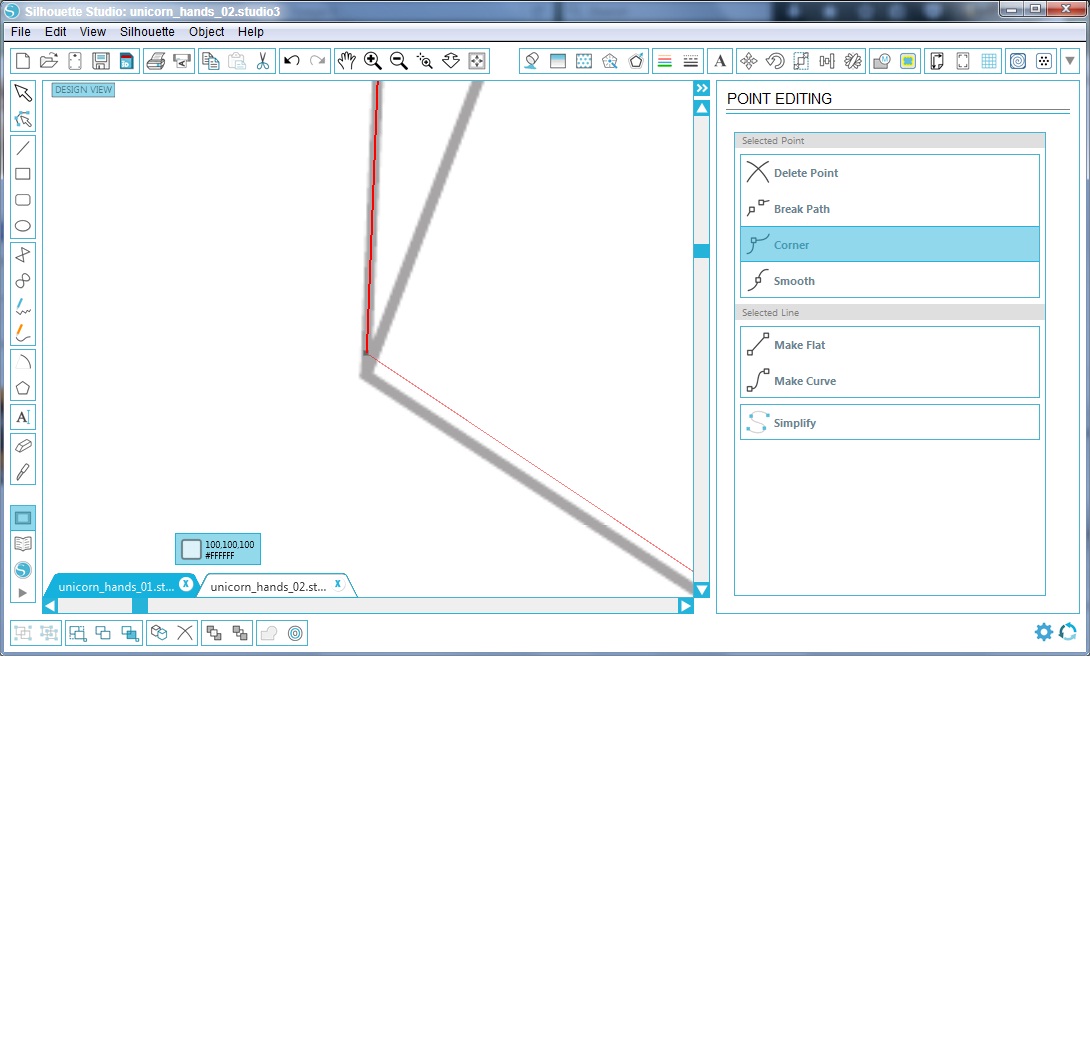Open the Object menu
This screenshot has width=1090, height=1037.
coord(206,32)
